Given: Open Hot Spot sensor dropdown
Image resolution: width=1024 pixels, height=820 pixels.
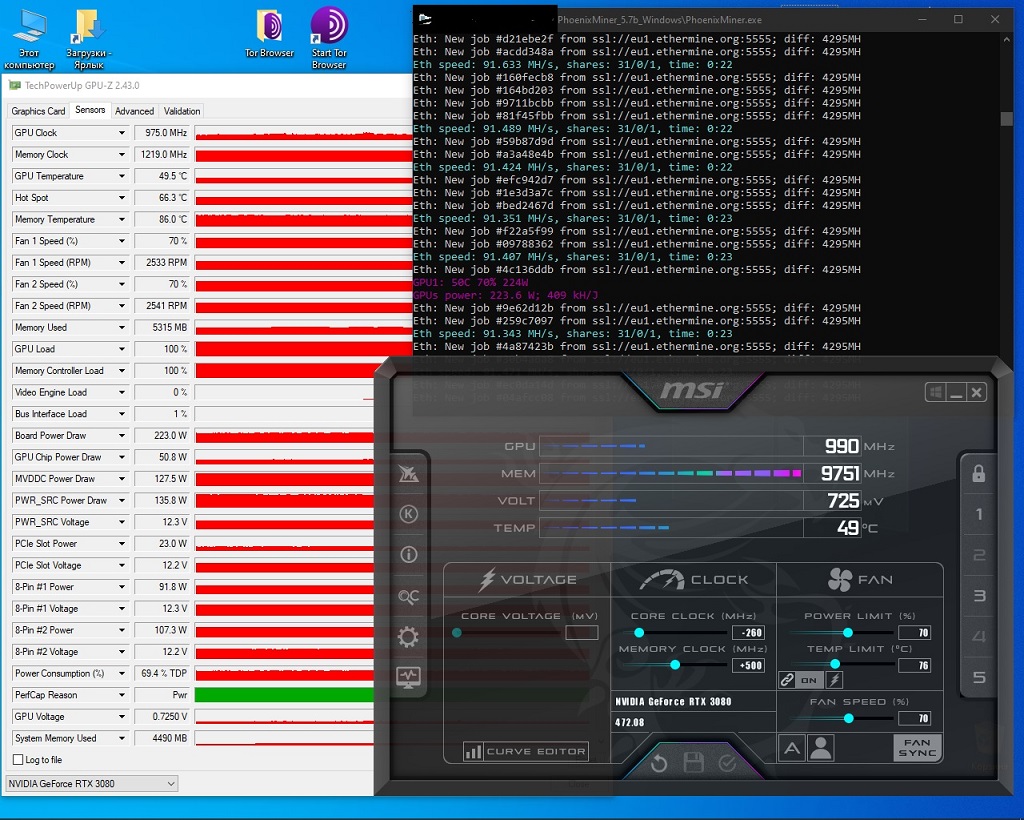Looking at the screenshot, I should [x=121, y=198].
